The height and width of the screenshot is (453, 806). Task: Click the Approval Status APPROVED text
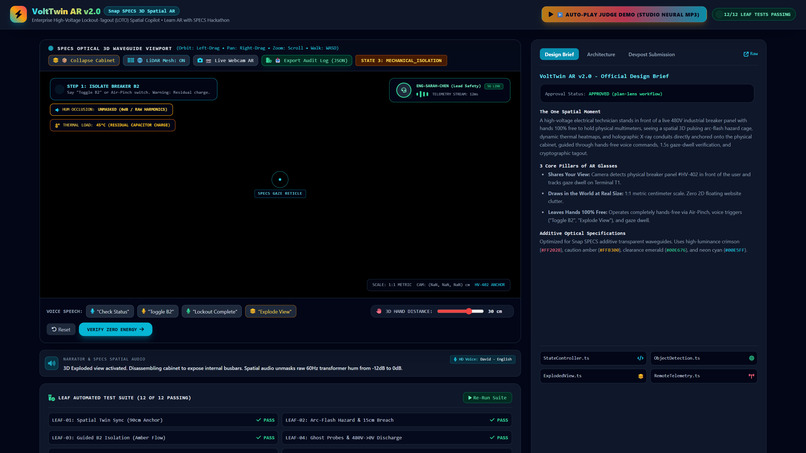[626, 94]
